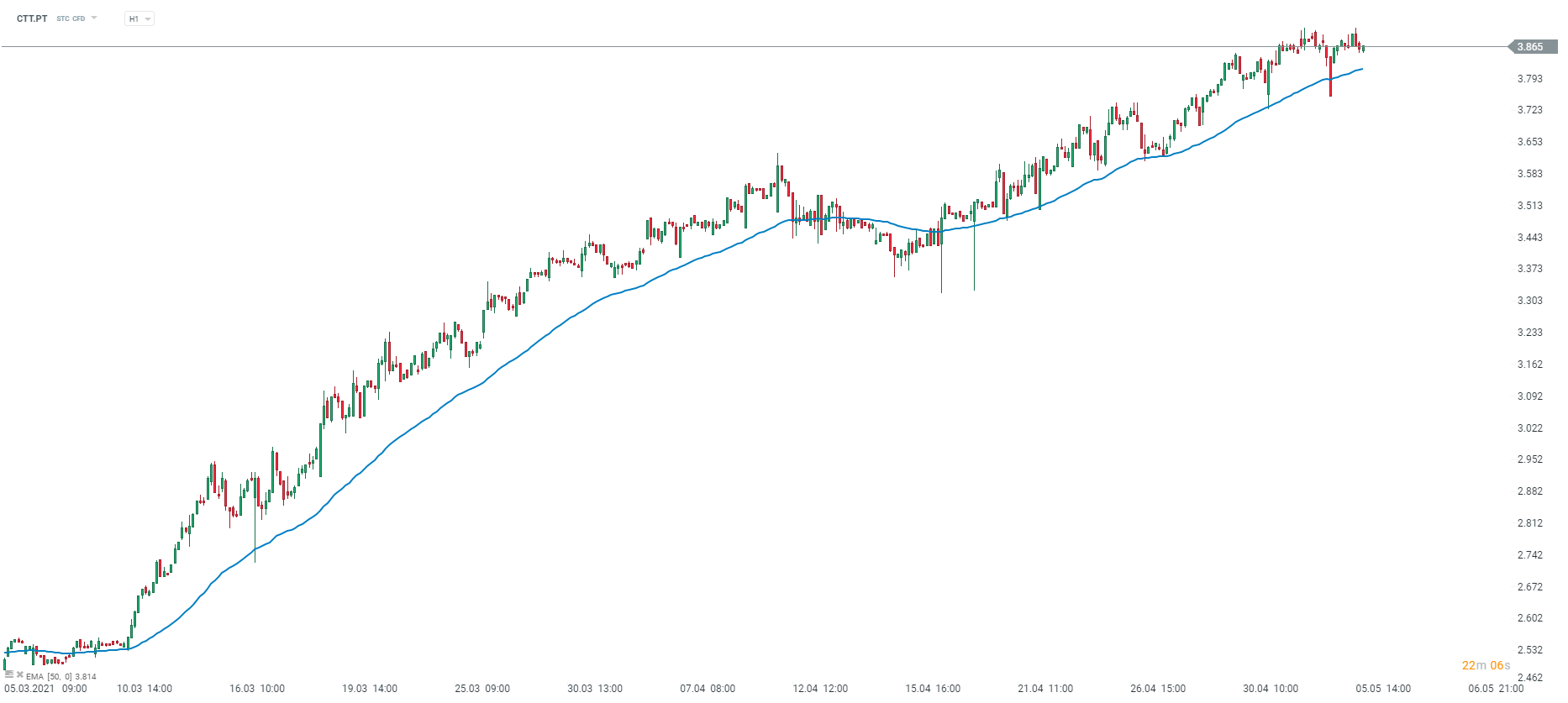This screenshot has width=1568, height=703.
Task: Click the 2.882 price scale label
Action: (1529, 491)
